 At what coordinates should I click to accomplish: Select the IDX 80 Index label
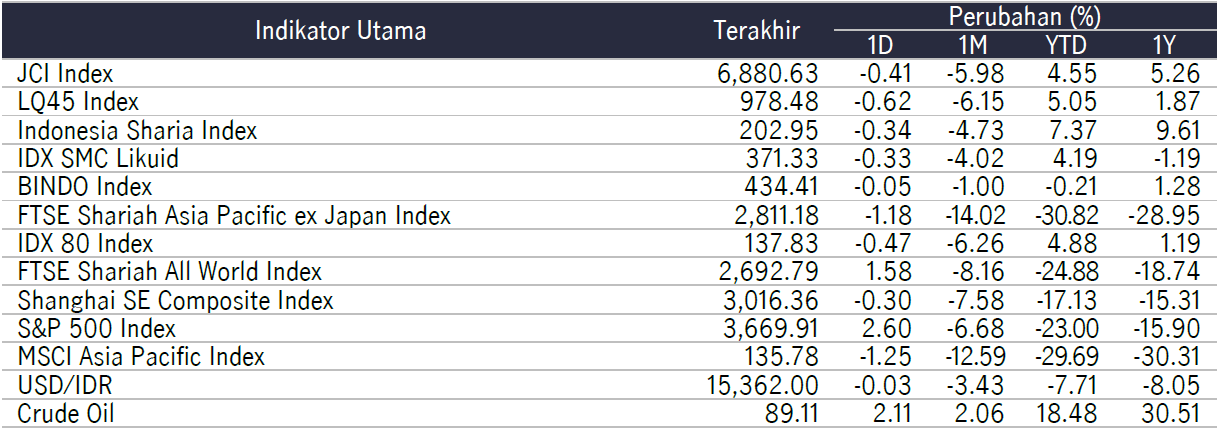tap(85, 243)
